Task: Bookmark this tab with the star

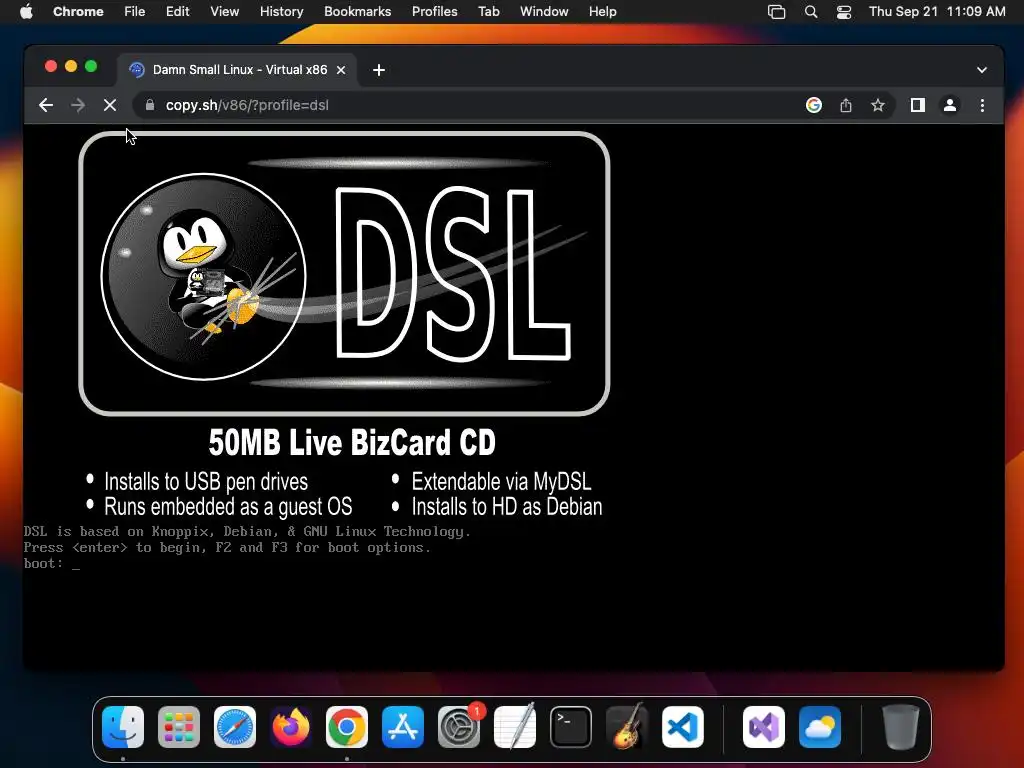Action: pos(878,105)
